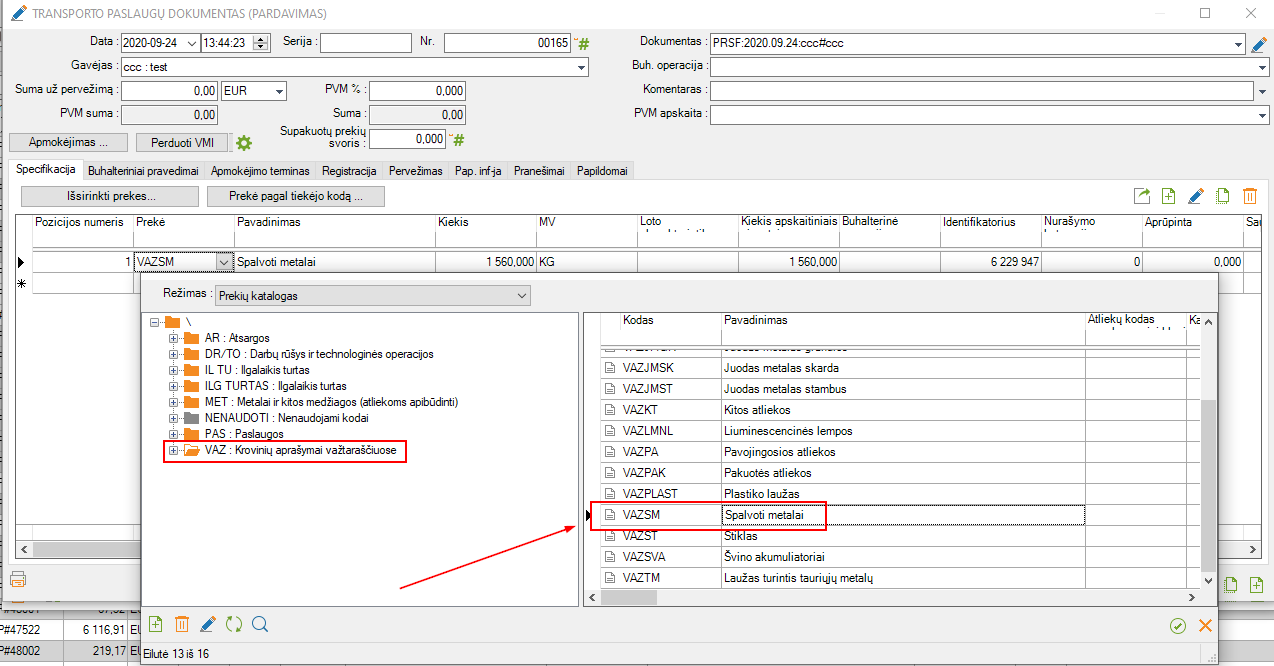Click the blue pencil icon next to Dokumentas field

tap(1259, 44)
